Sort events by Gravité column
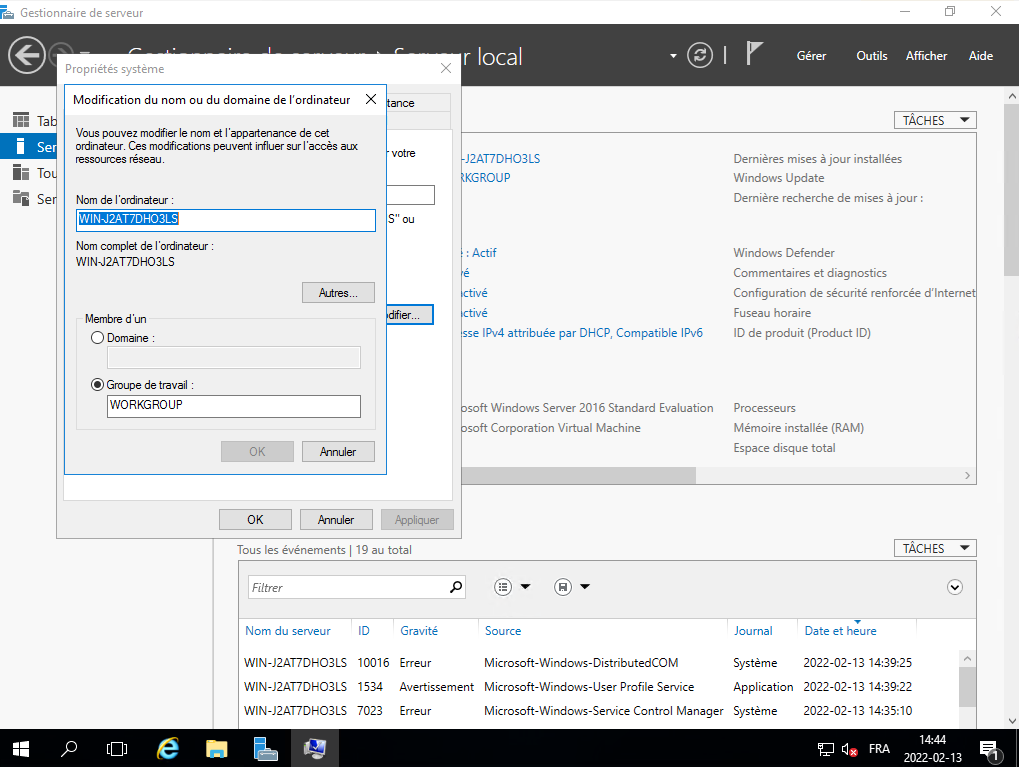This screenshot has width=1019, height=767. (x=419, y=630)
